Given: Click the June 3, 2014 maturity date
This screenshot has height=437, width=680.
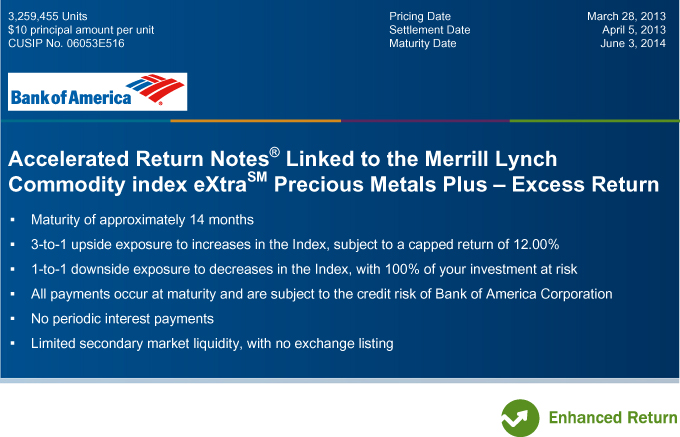Looking at the screenshot, I should [633, 43].
